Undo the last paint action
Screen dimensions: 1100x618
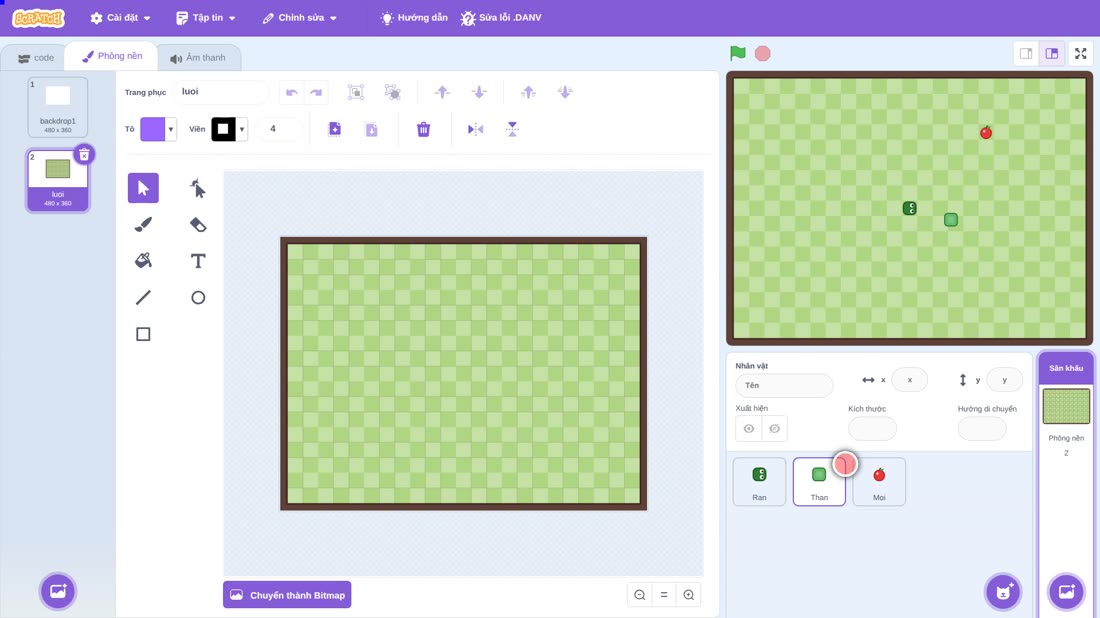292,92
